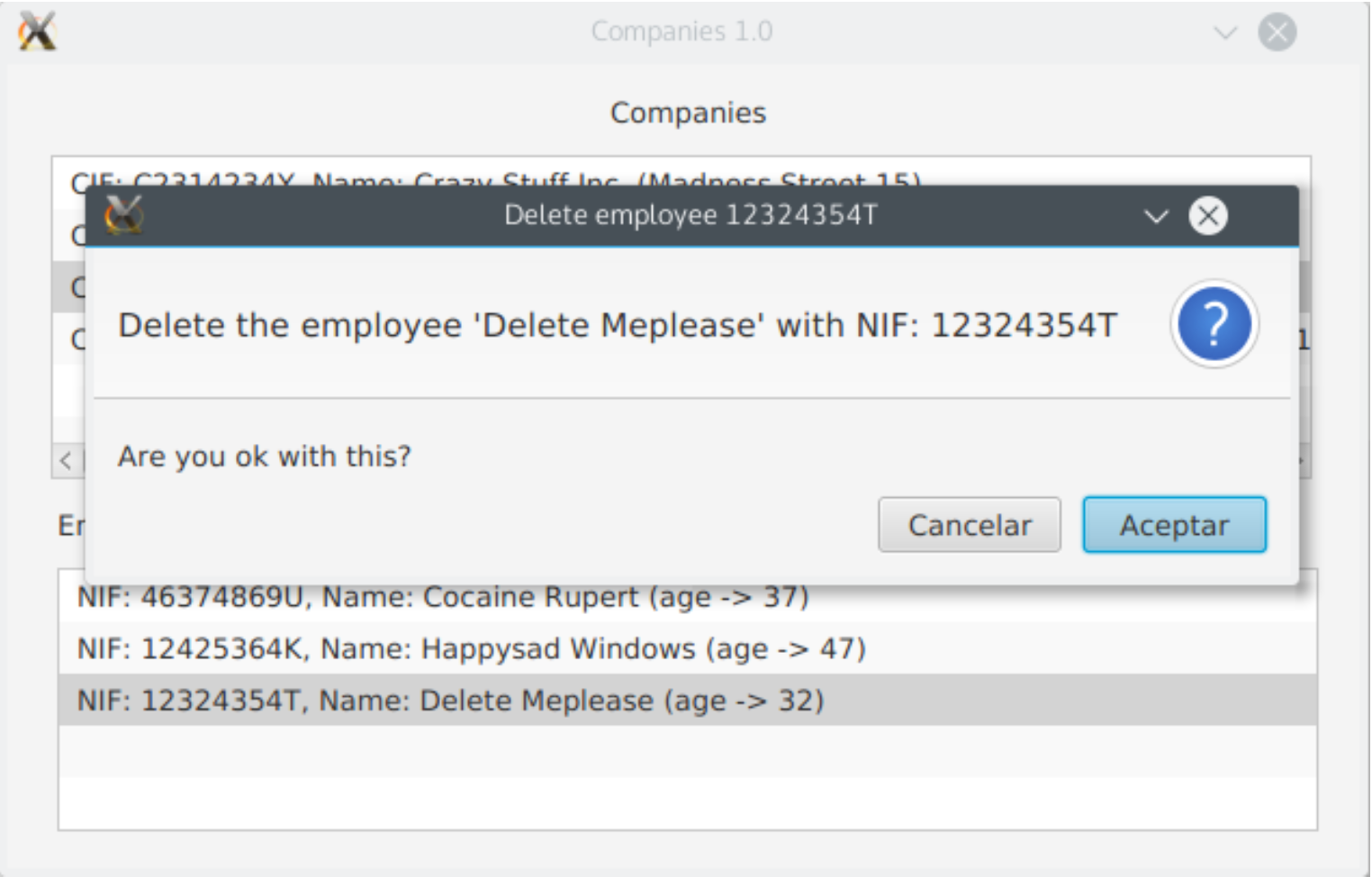Viewport: 1372px width, 877px height.
Task: Close the Delete employee dialog
Action: 1207,216
